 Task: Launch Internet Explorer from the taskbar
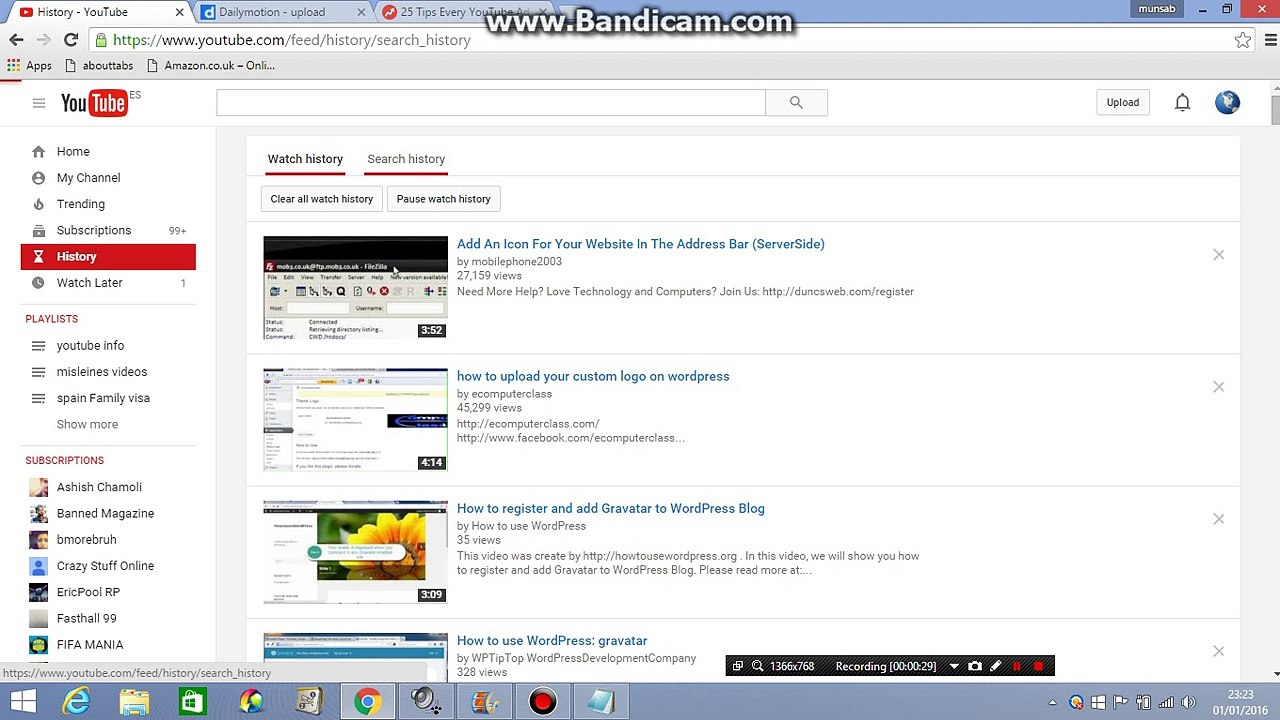(77, 702)
